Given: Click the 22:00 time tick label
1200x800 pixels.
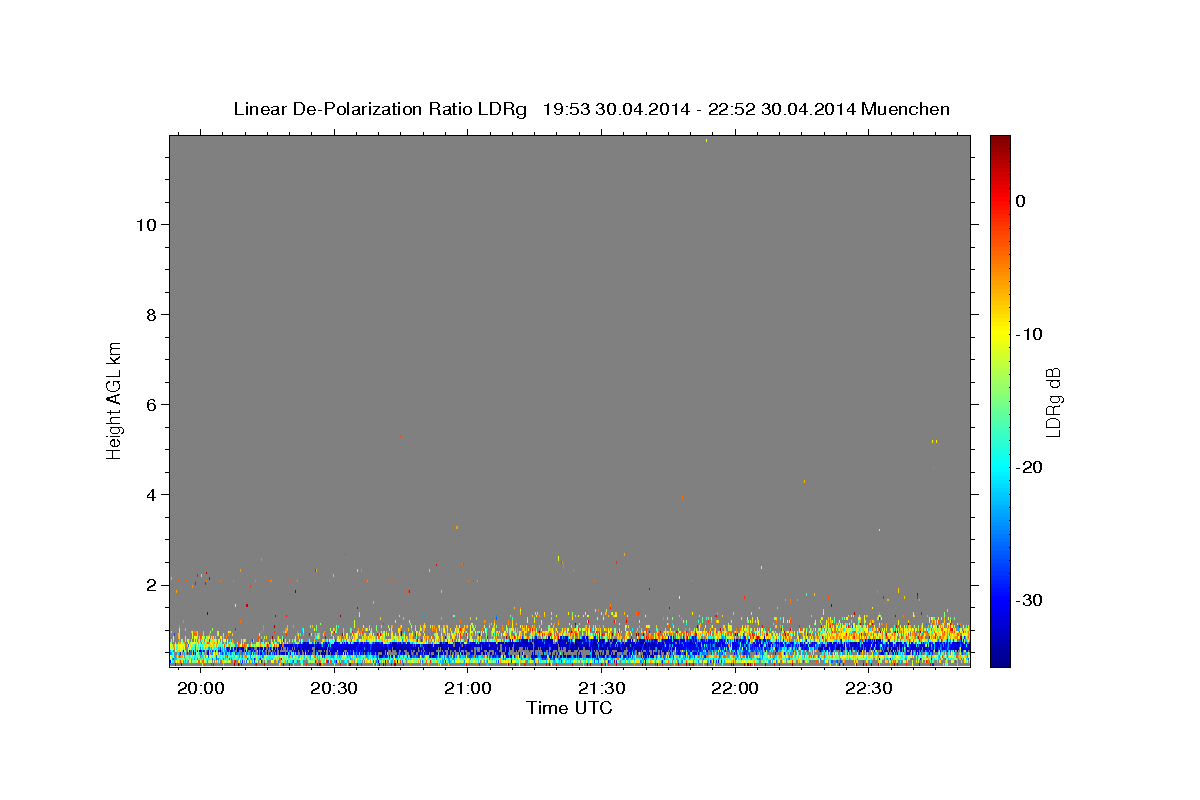Looking at the screenshot, I should (x=736, y=689).
